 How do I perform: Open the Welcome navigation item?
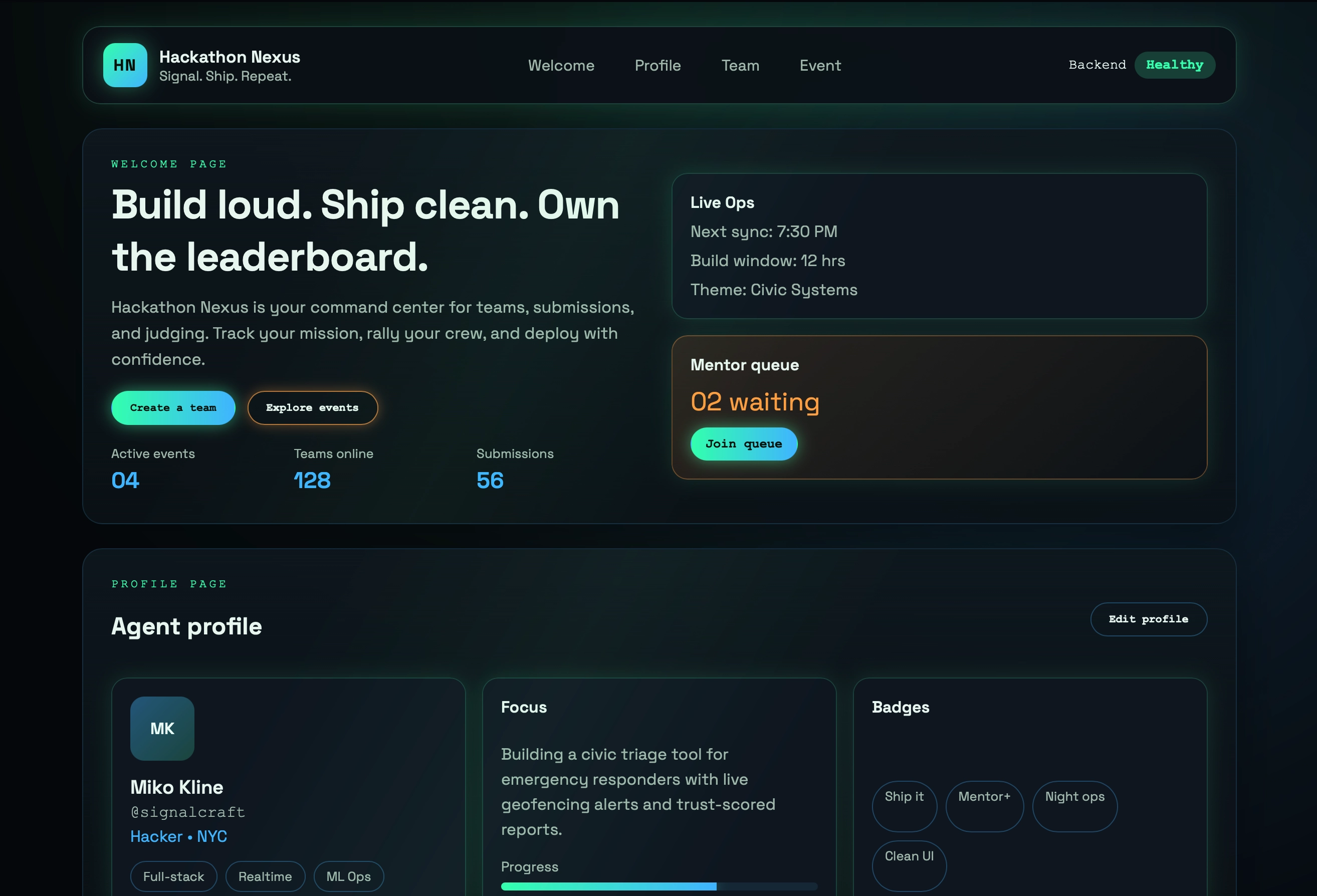coord(561,65)
